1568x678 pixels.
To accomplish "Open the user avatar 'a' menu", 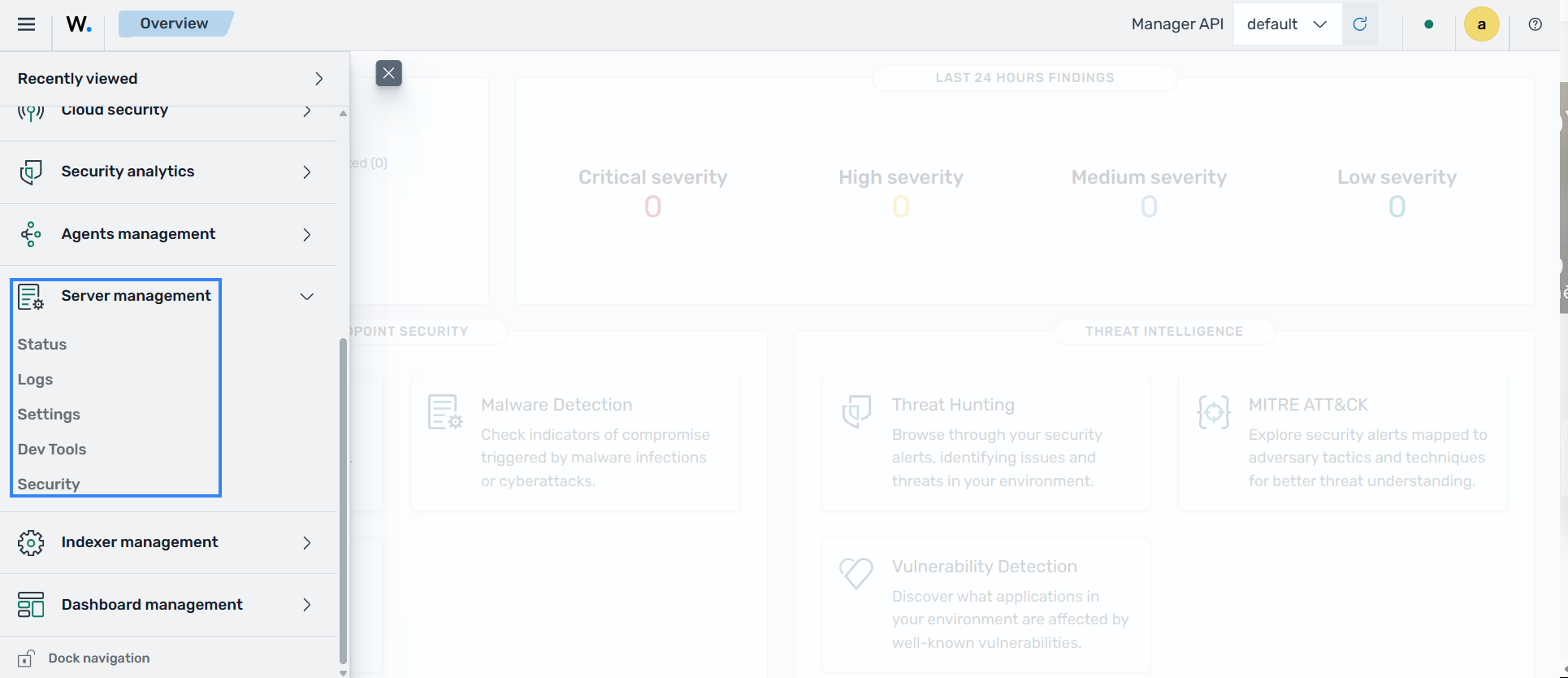I will coord(1482,24).
